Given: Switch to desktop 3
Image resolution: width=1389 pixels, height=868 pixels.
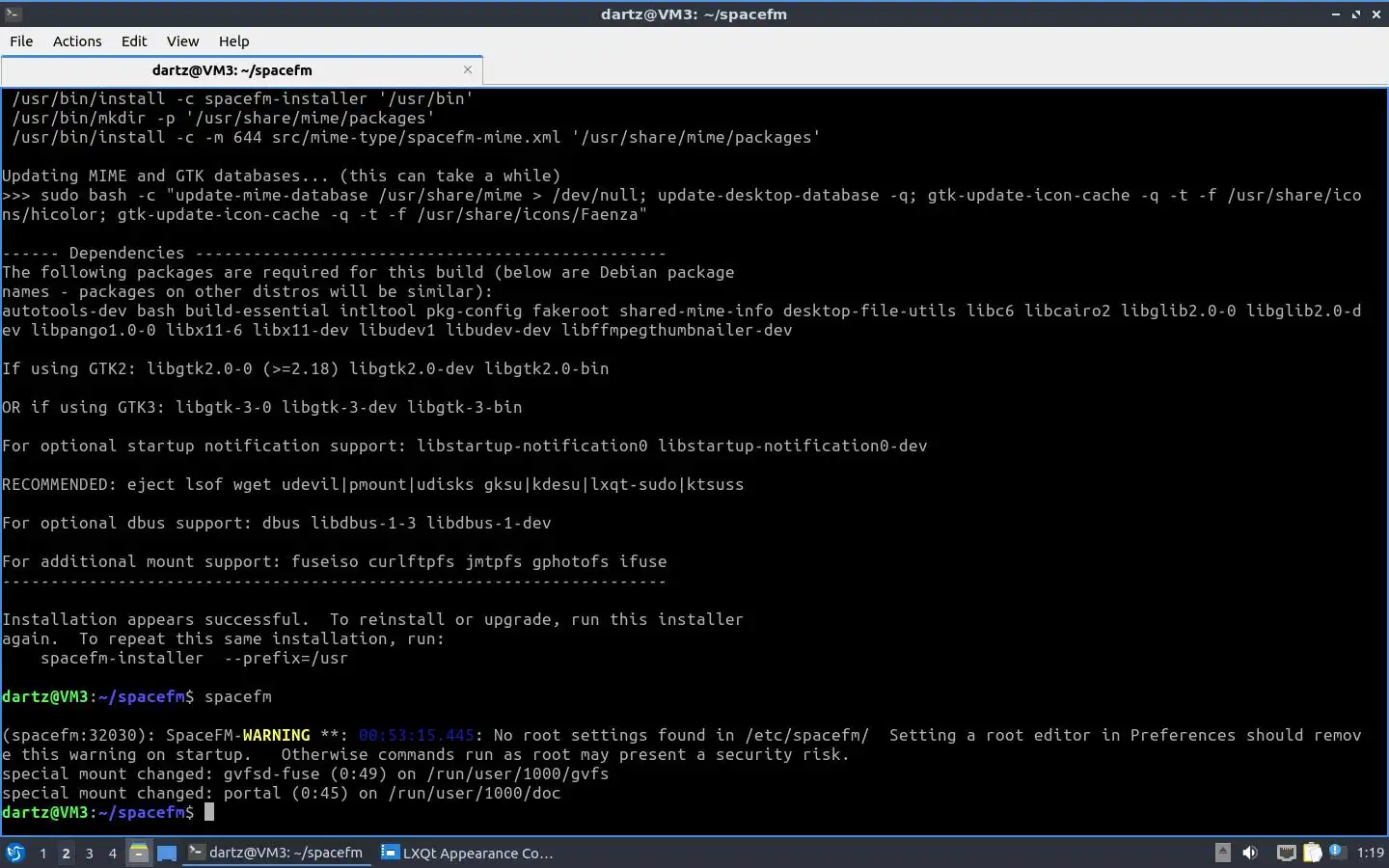Looking at the screenshot, I should pos(89,853).
